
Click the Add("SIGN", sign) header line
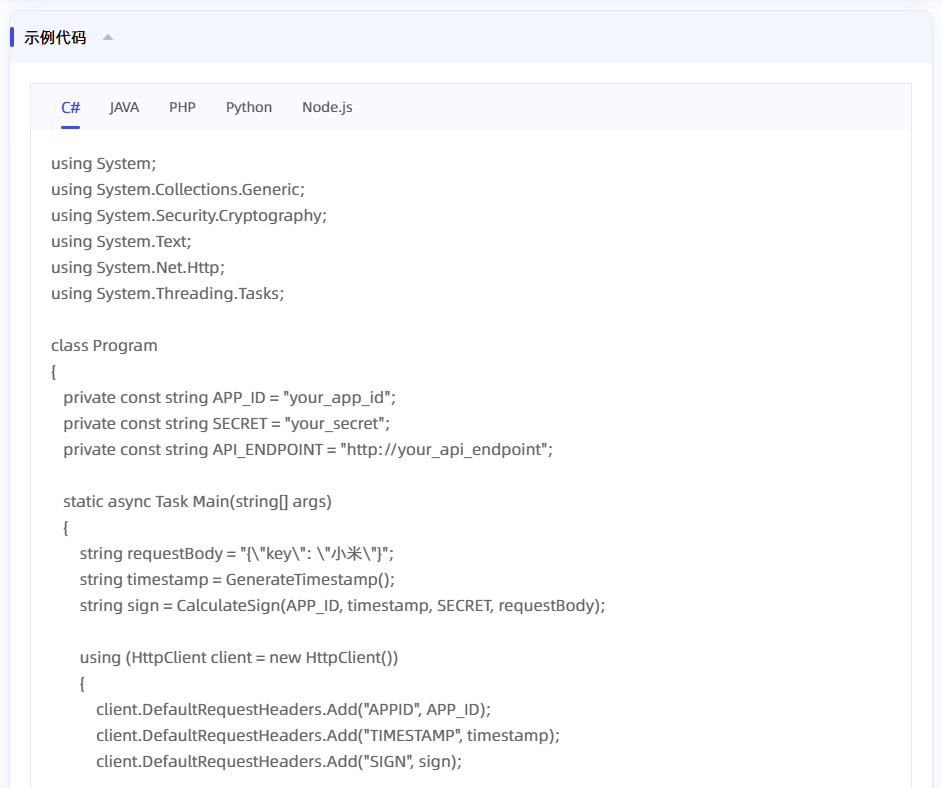point(278,761)
